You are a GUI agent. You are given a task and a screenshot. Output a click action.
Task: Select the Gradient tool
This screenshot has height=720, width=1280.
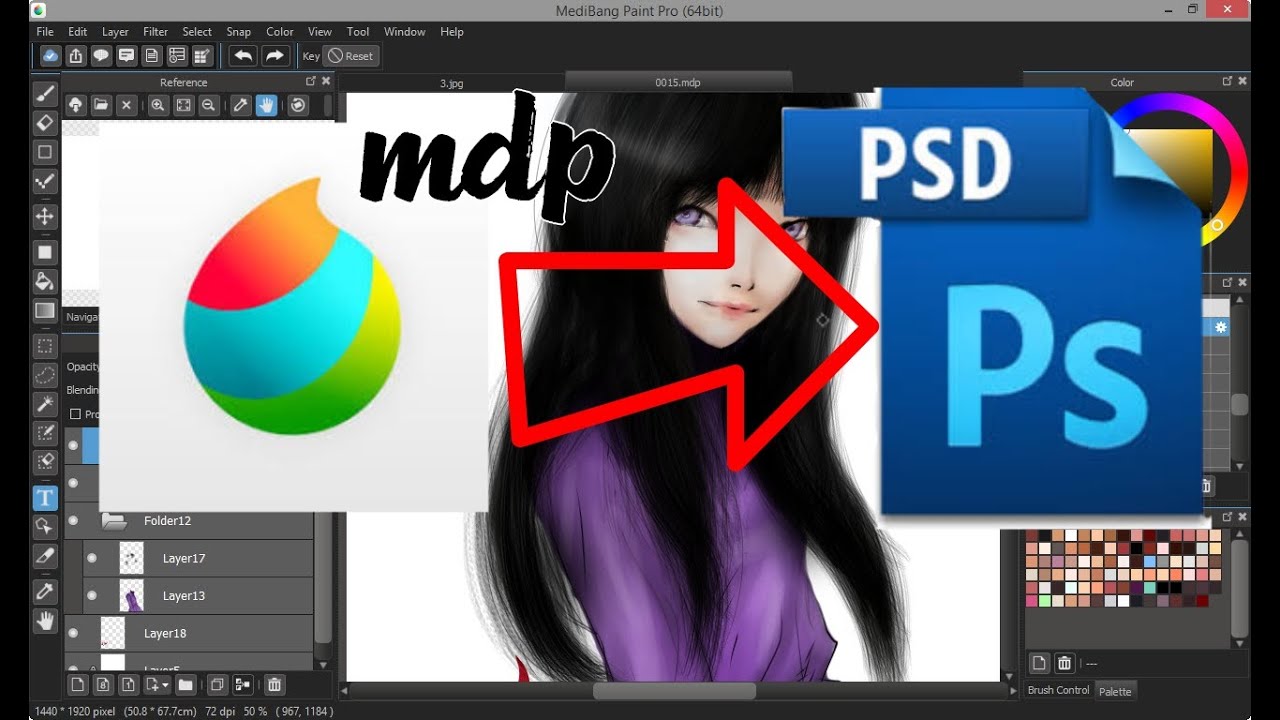point(45,310)
